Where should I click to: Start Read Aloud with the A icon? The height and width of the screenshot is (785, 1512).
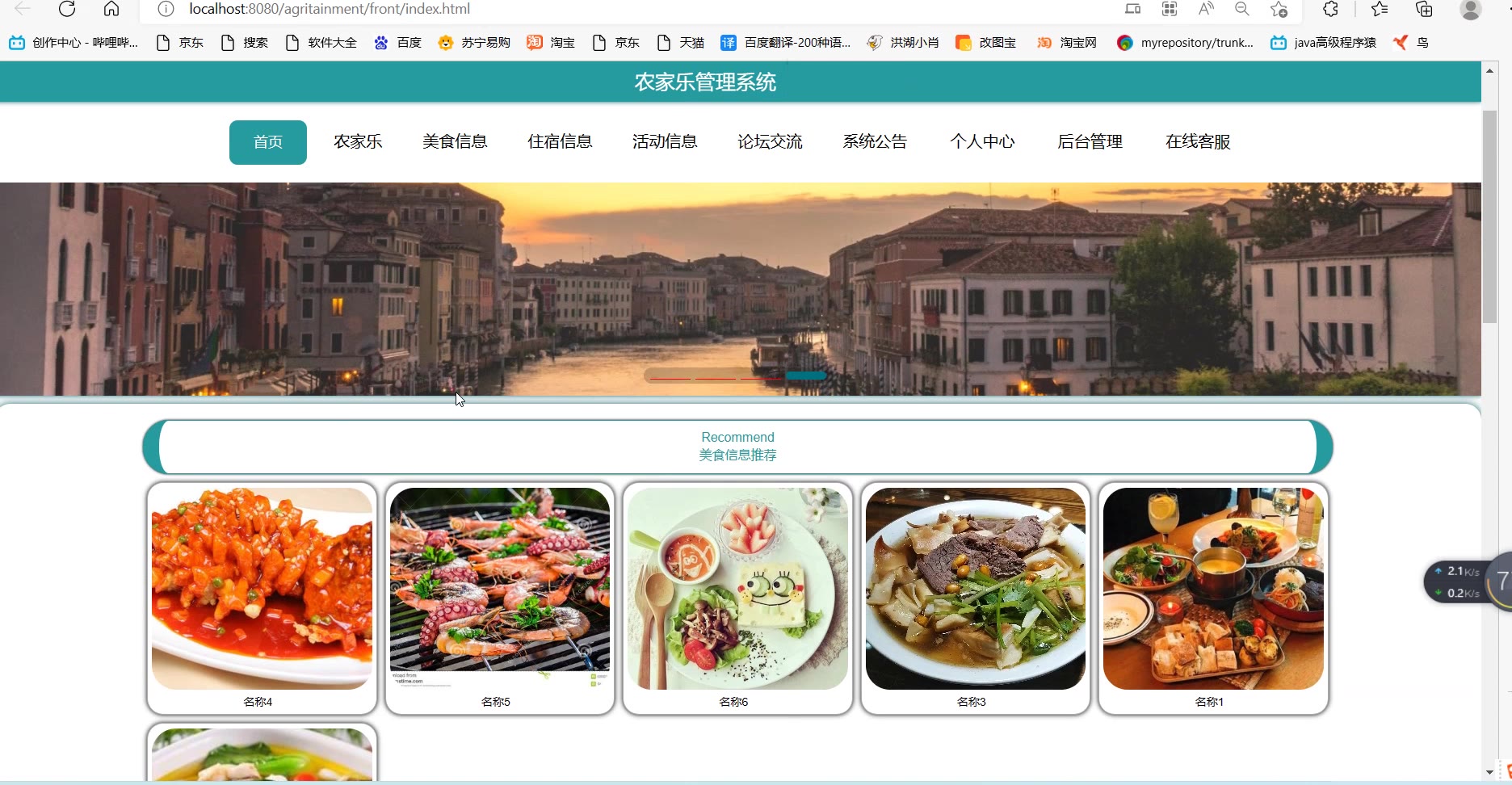(x=1206, y=9)
